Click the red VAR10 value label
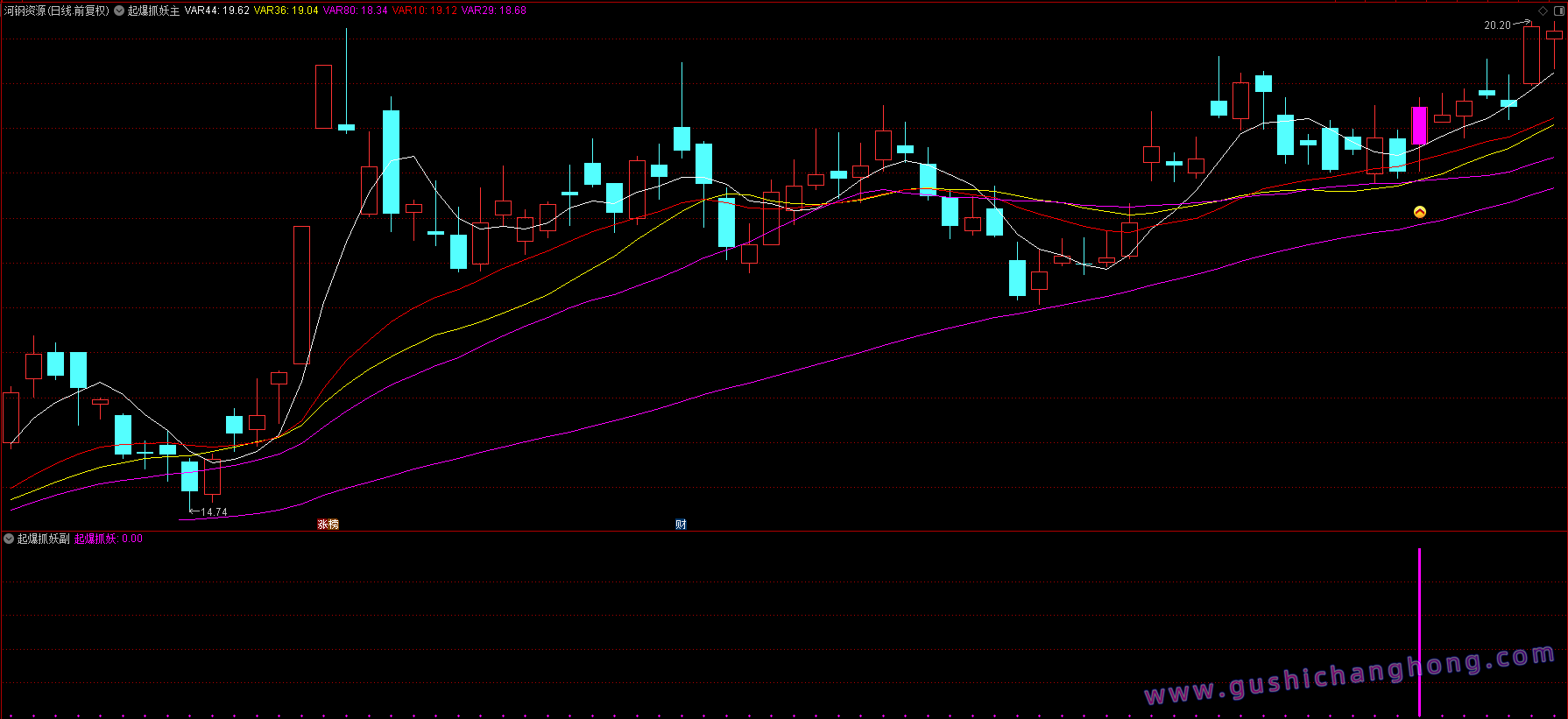Viewport: 1568px width, 719px height. [x=424, y=11]
